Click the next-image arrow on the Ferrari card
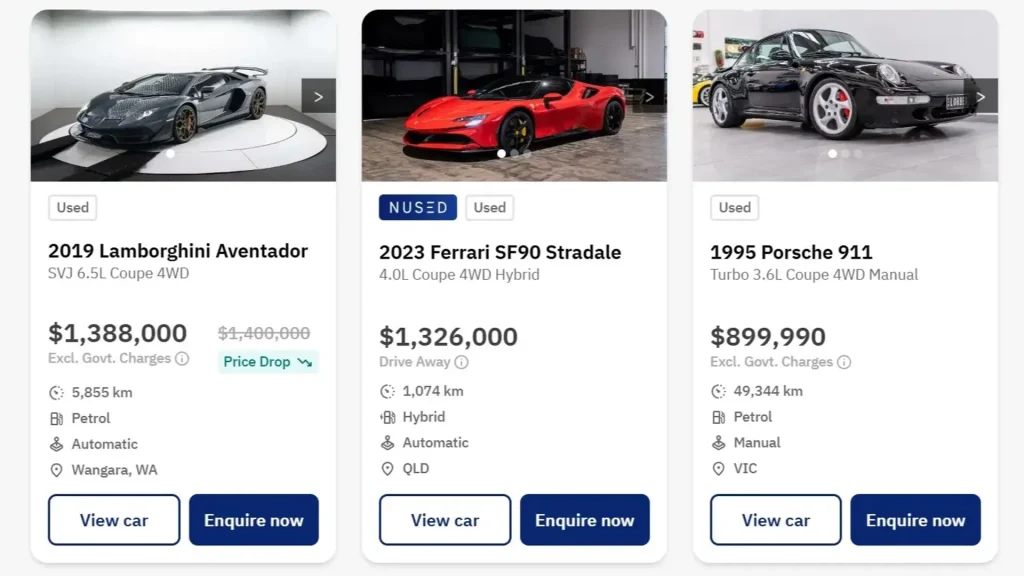 tap(650, 96)
